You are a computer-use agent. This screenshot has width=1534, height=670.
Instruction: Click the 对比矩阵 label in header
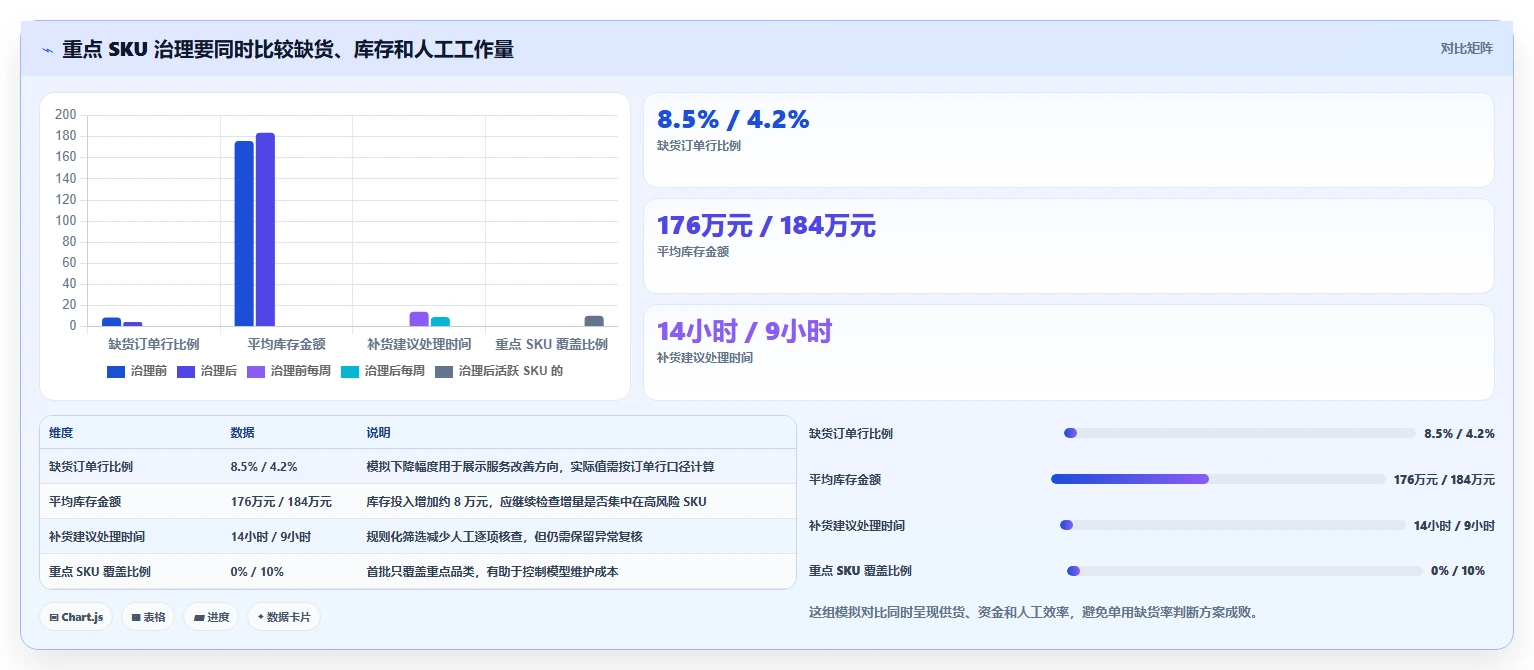click(x=1466, y=48)
